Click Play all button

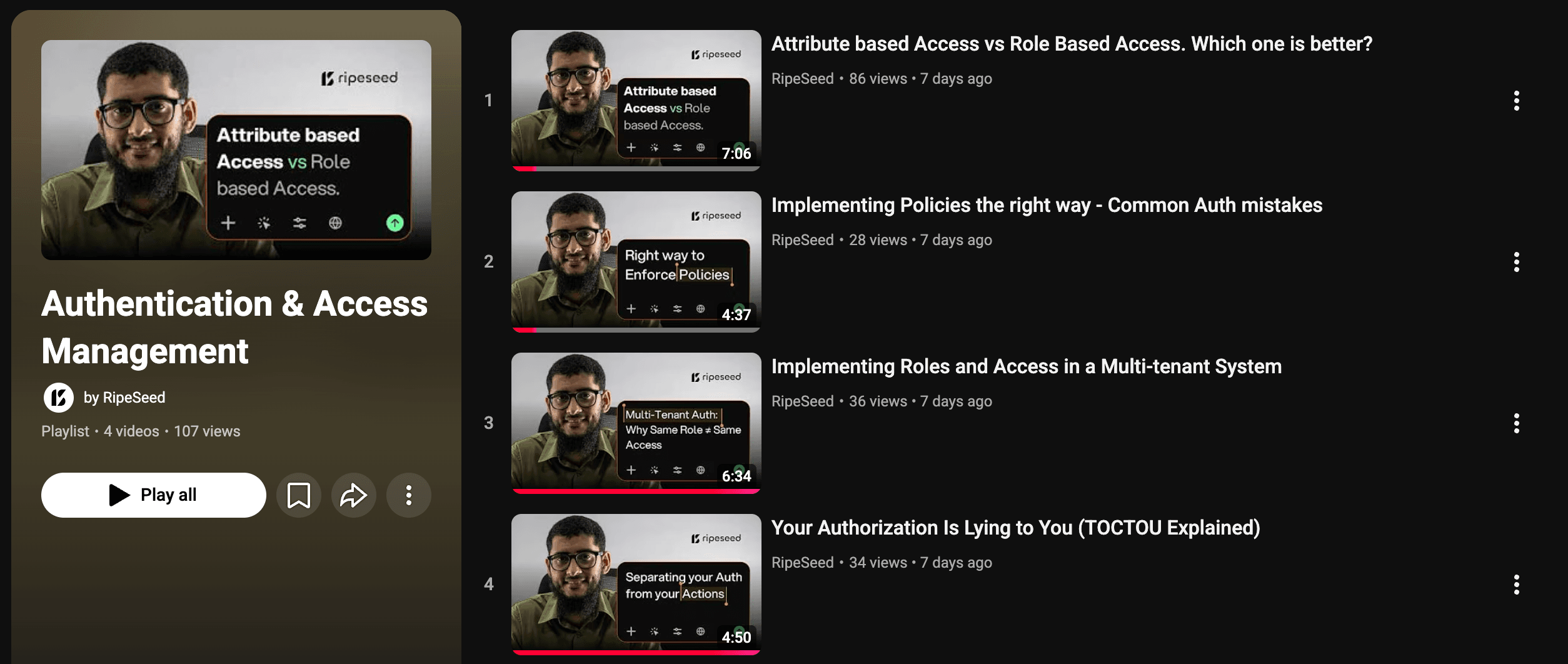(154, 495)
